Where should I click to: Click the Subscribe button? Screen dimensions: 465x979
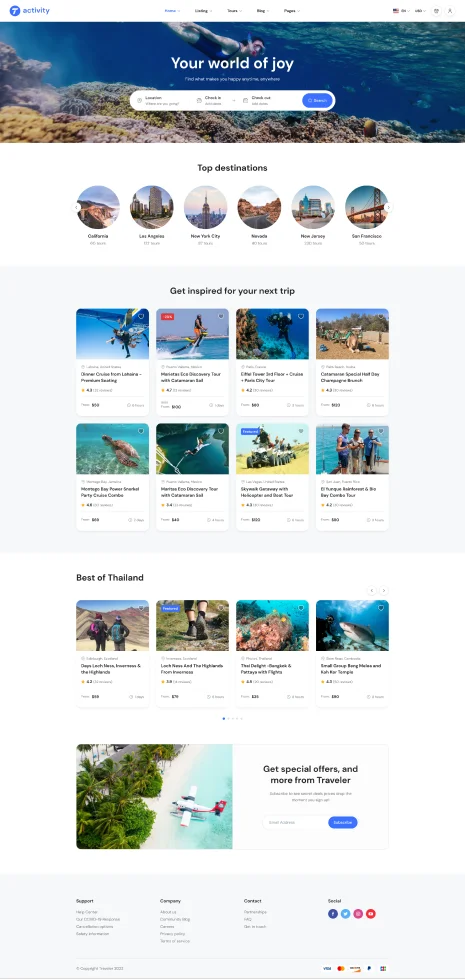[343, 822]
